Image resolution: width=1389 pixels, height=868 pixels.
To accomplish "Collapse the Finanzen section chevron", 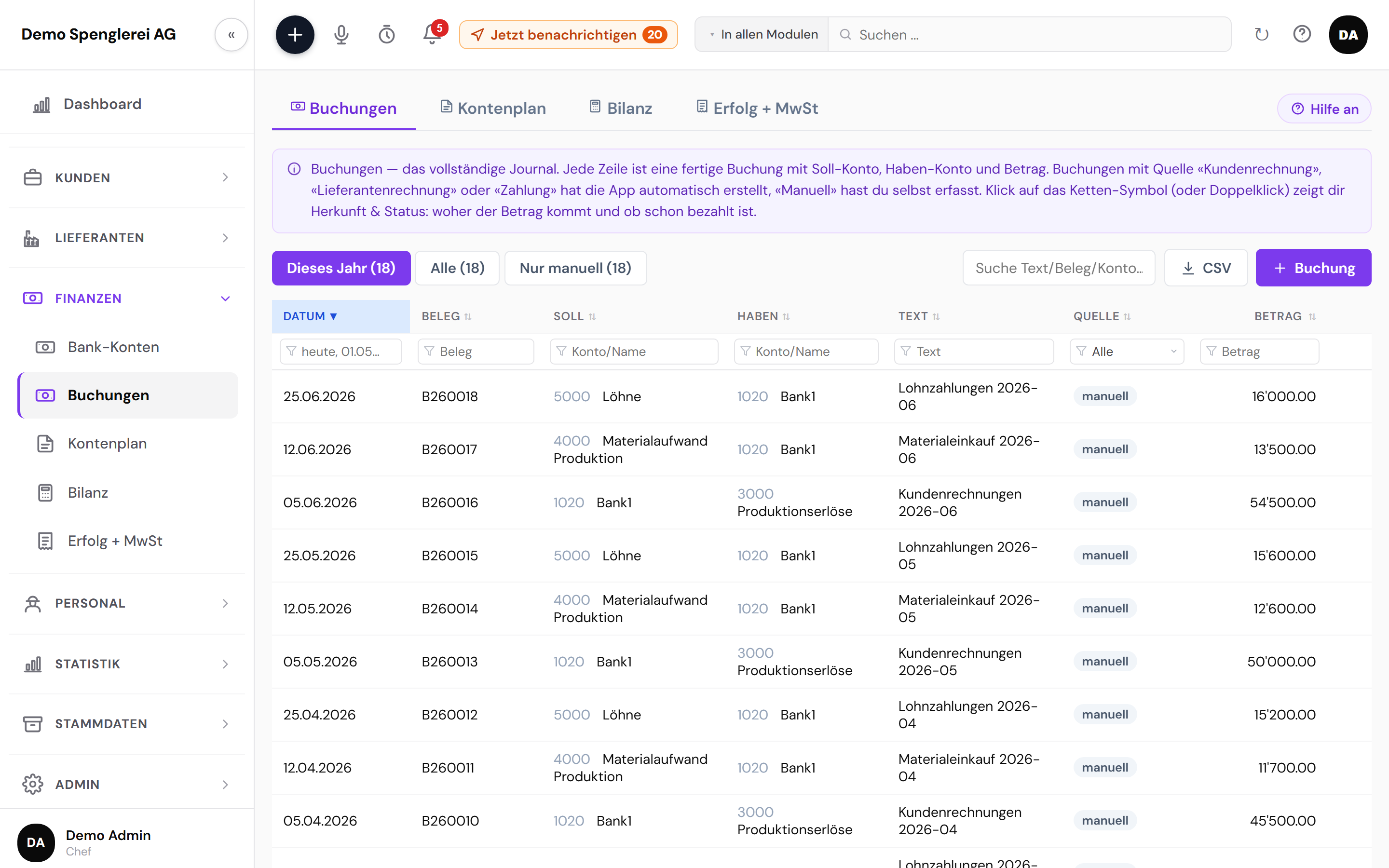I will (x=225, y=298).
